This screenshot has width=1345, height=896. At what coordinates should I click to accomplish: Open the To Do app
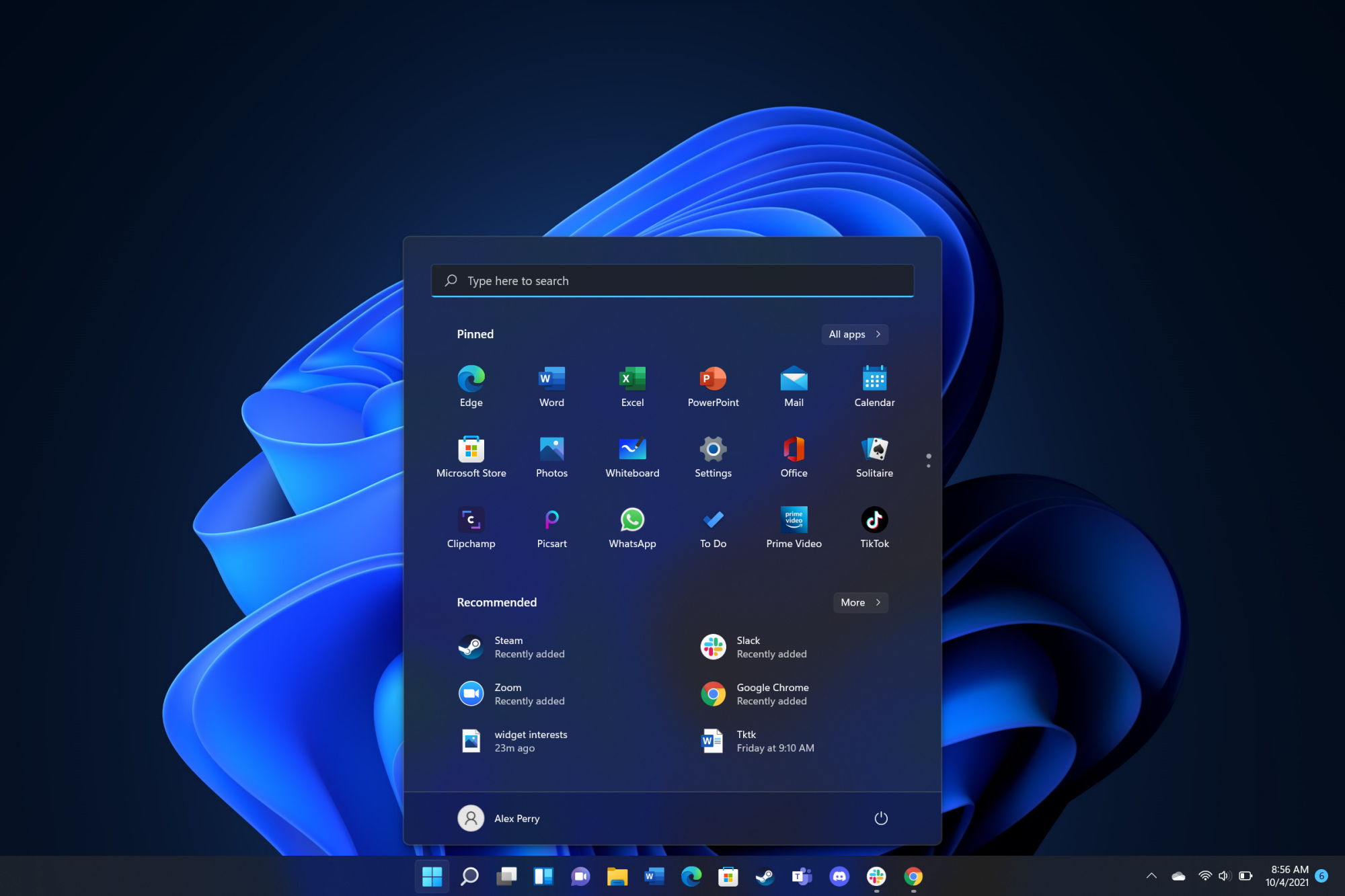tap(713, 528)
